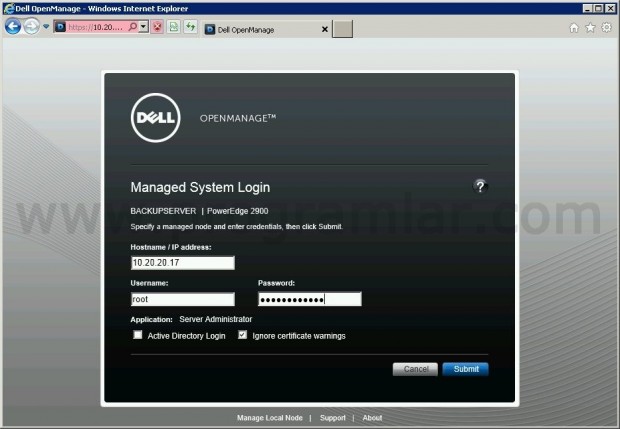Open a new blank tab
Image resolution: width=620 pixels, height=429 pixels.
tap(342, 29)
